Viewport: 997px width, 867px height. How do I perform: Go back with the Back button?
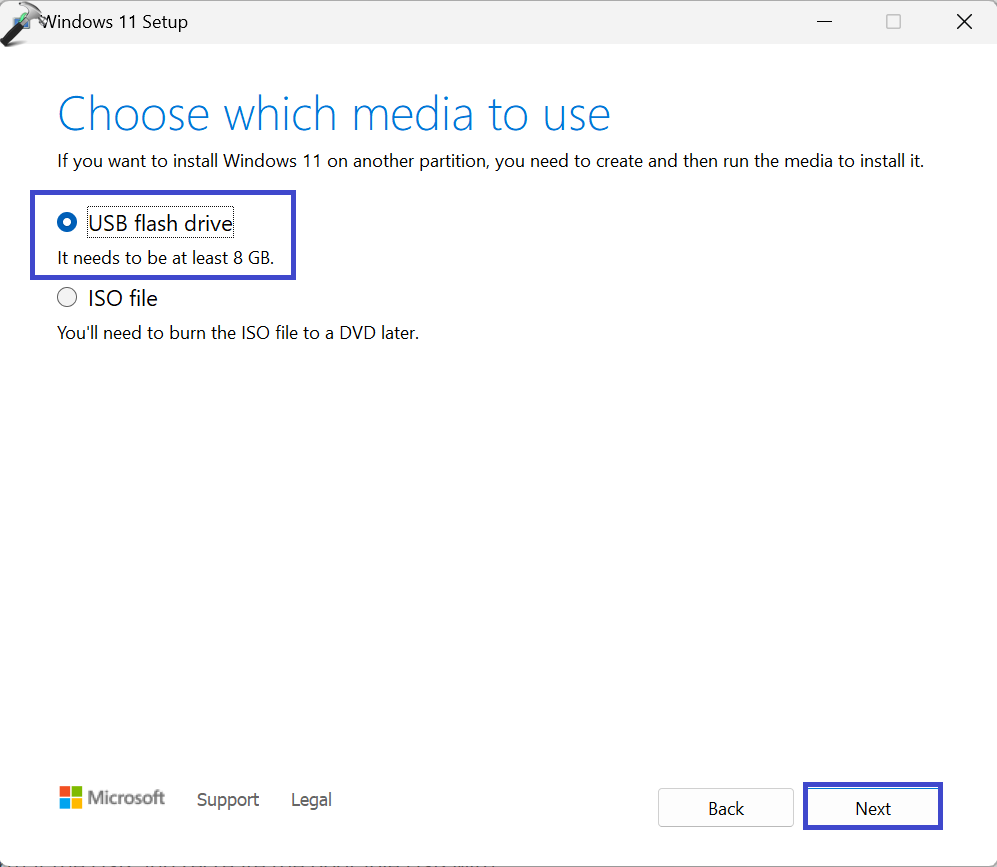(725, 807)
